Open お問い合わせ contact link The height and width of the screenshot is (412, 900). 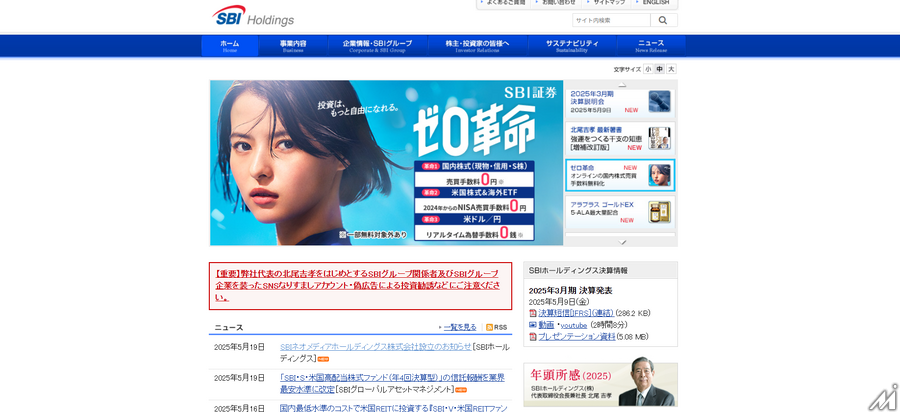click(556, 3)
